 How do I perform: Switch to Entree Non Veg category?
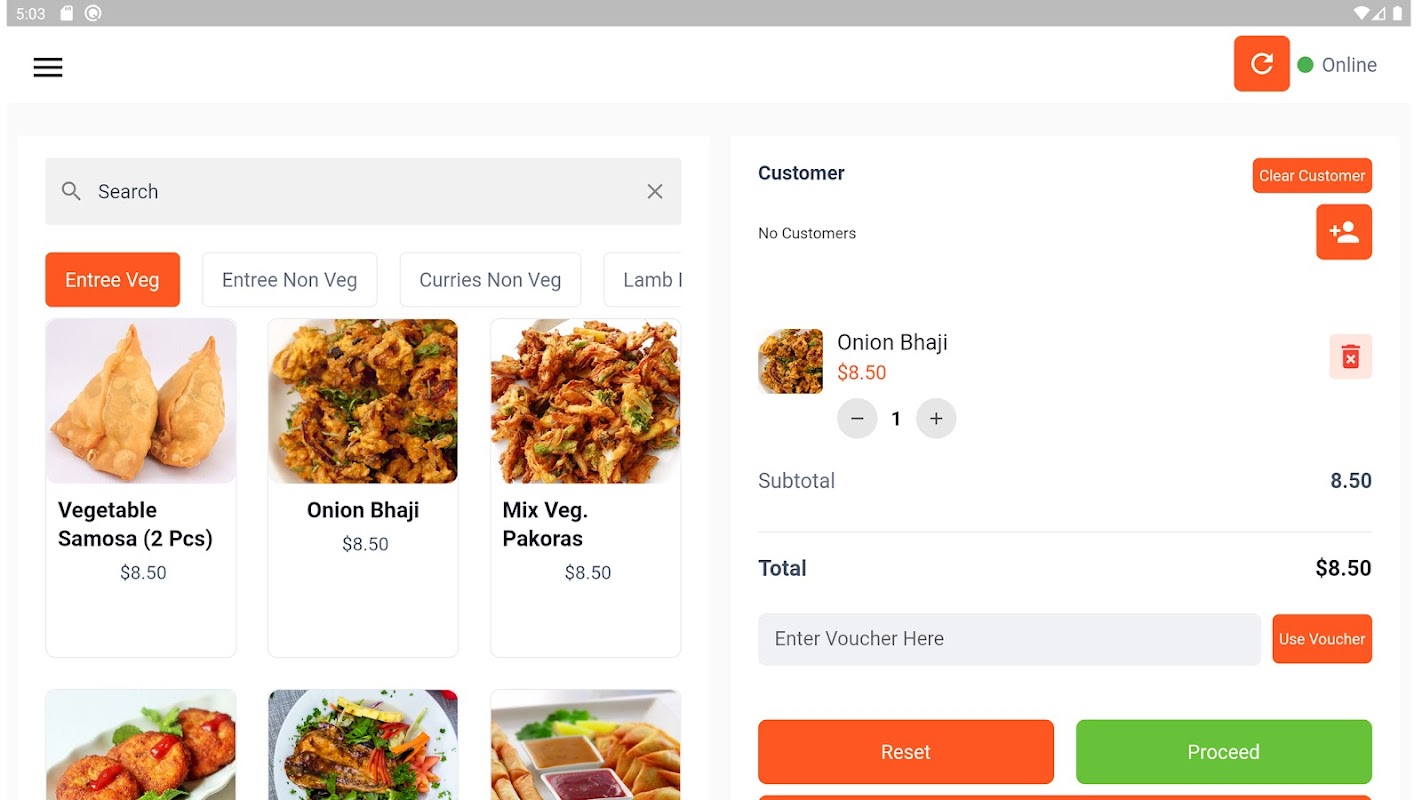(289, 280)
